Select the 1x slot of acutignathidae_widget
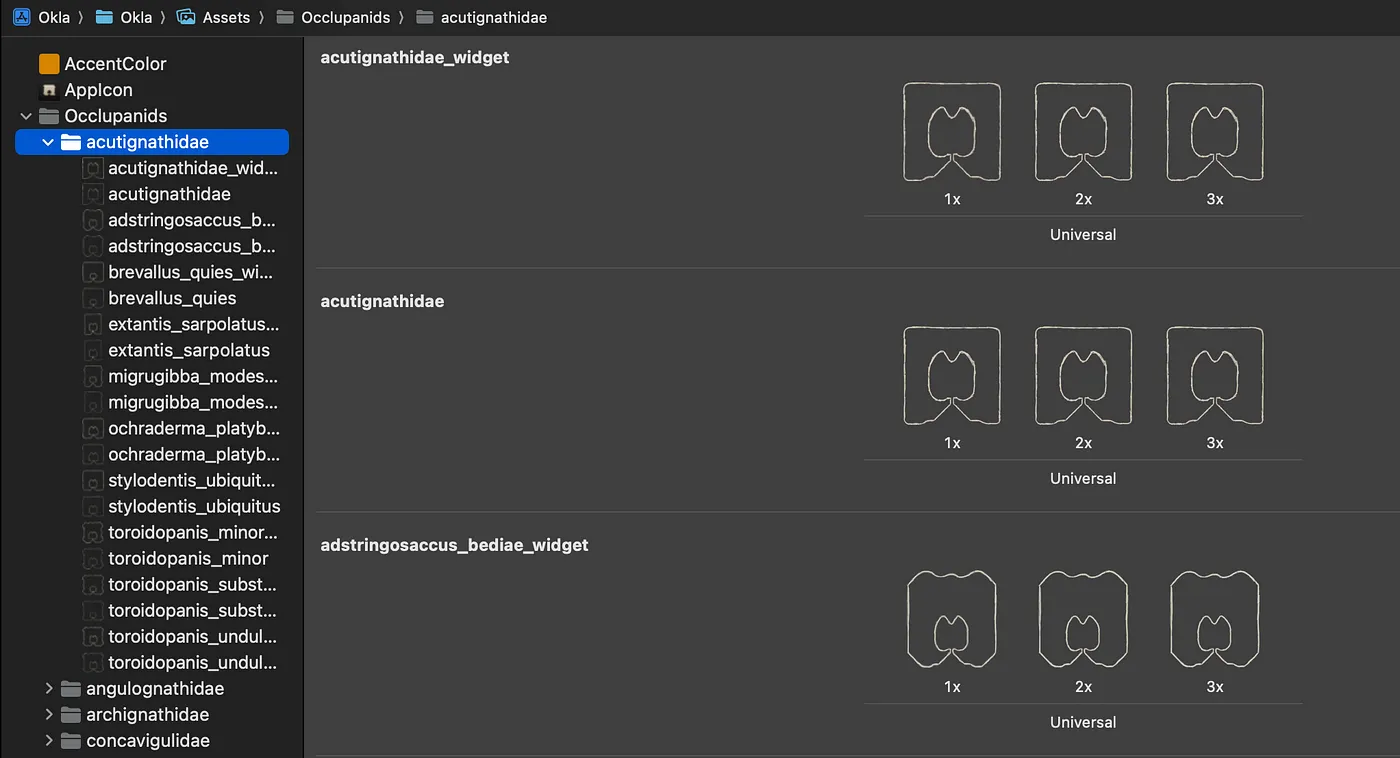The width and height of the screenshot is (1400, 758). [x=952, y=132]
